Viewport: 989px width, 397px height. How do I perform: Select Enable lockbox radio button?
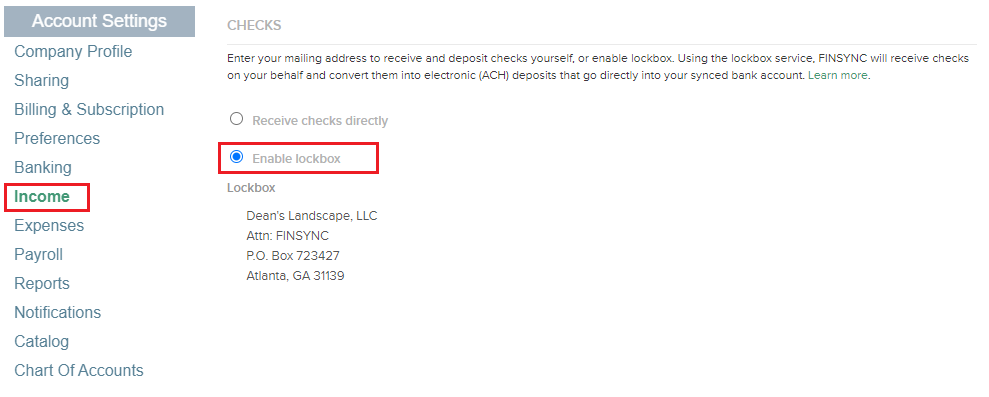click(237, 157)
